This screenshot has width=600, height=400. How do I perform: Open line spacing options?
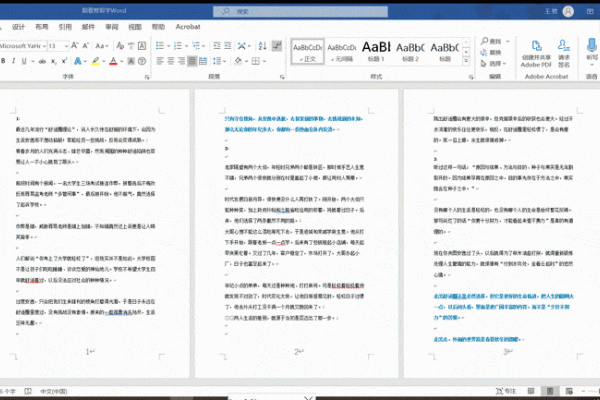pos(217,61)
